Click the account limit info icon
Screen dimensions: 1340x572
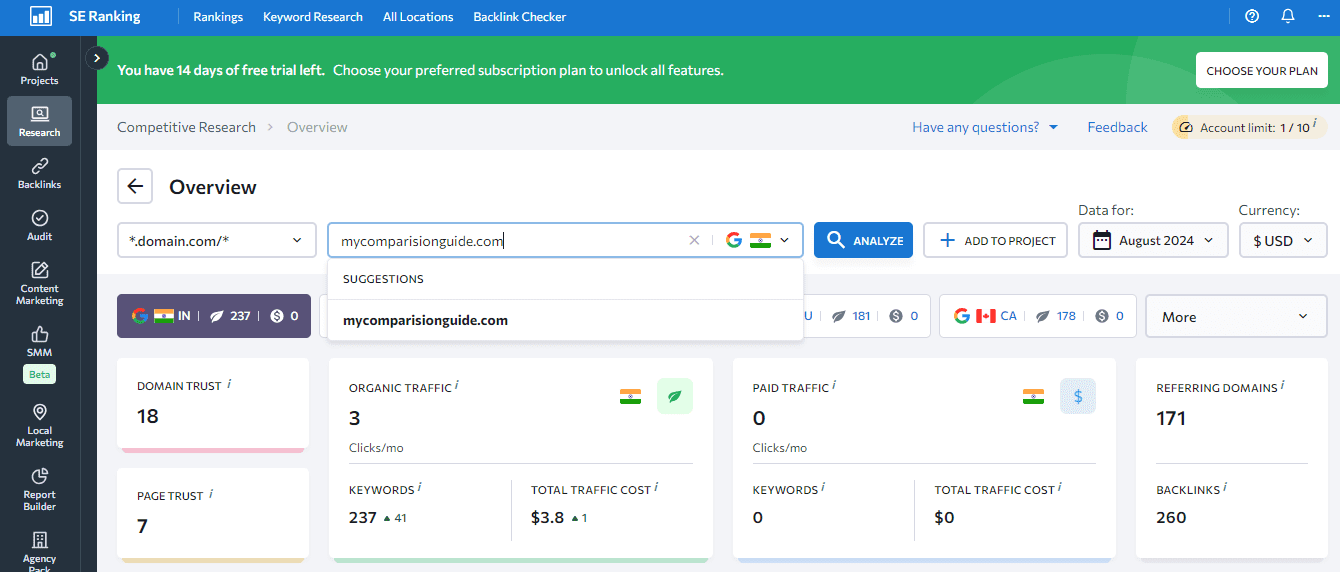coord(1313,124)
